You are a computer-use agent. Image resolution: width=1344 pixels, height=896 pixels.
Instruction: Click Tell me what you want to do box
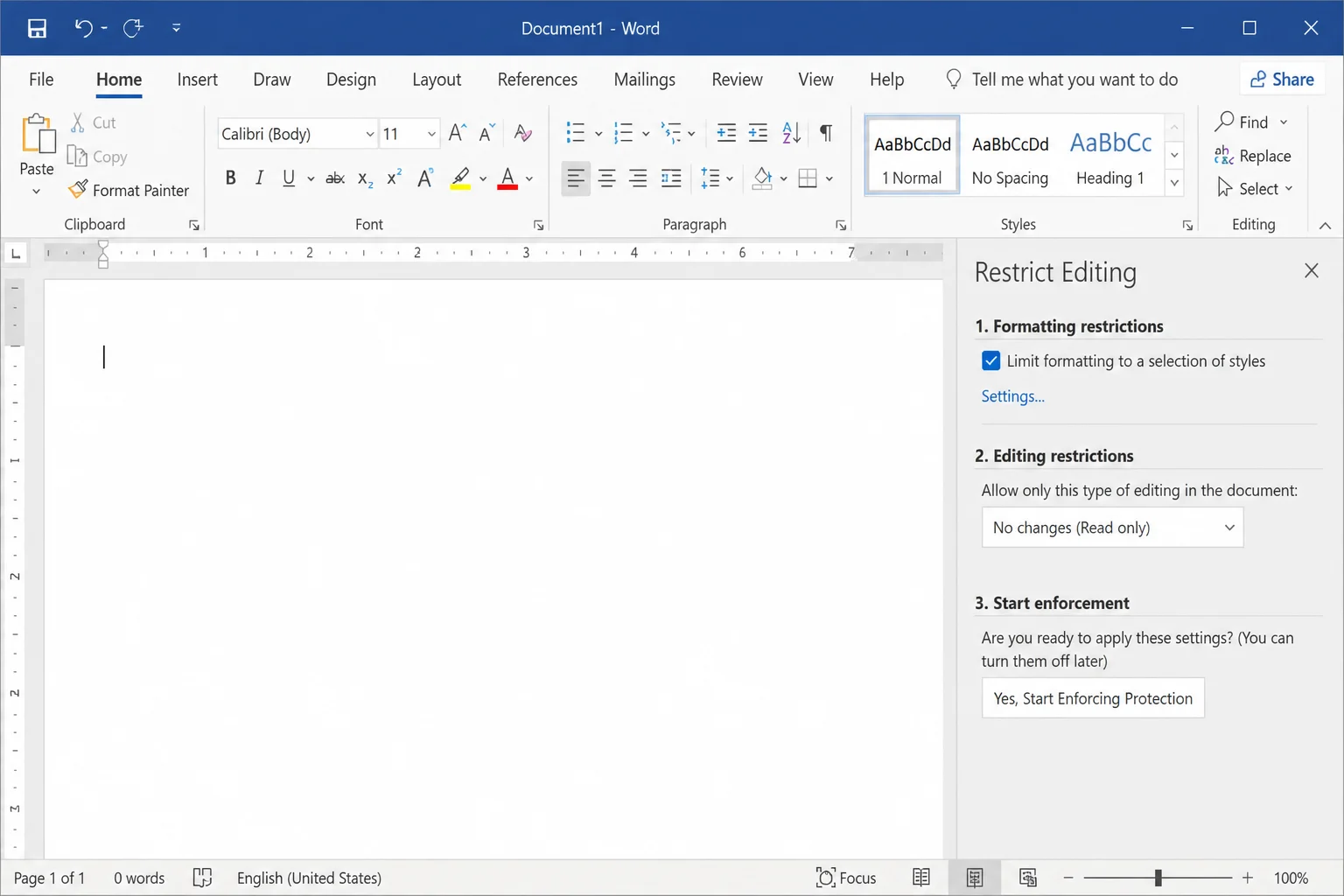pos(1062,80)
